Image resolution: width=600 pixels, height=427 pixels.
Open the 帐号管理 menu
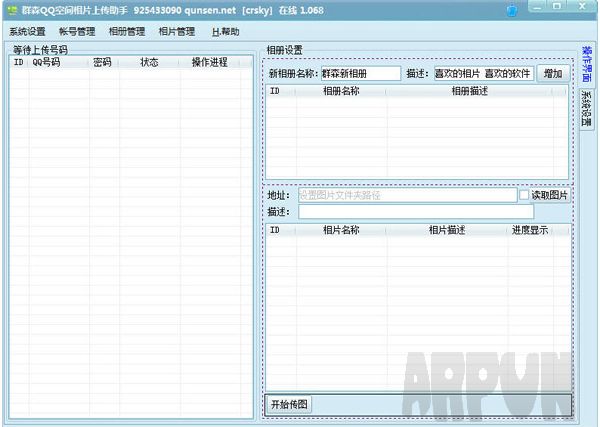(x=77, y=31)
